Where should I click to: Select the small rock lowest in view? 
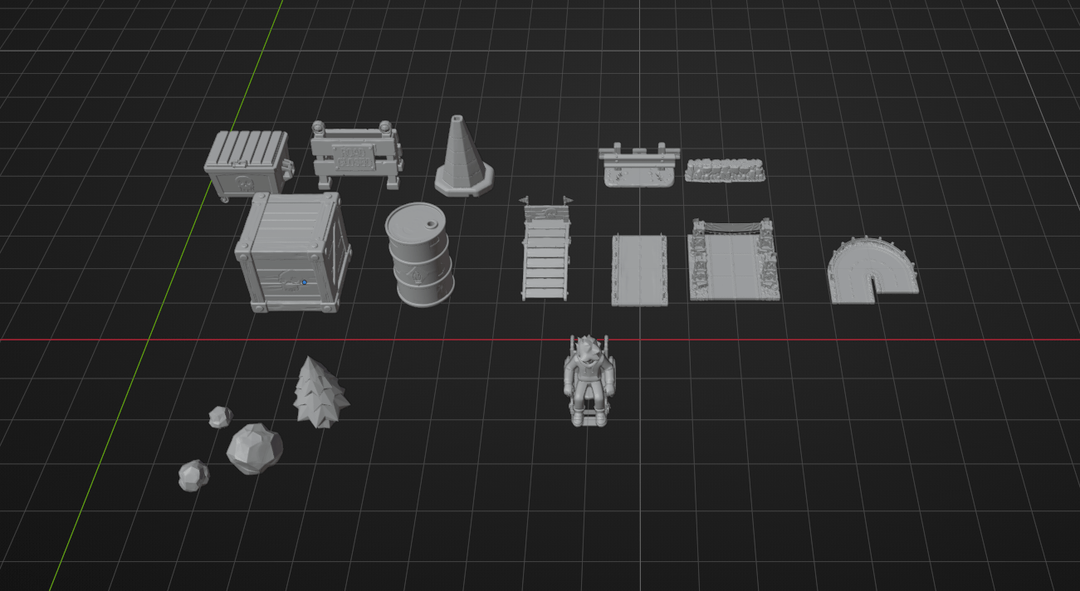[194, 476]
